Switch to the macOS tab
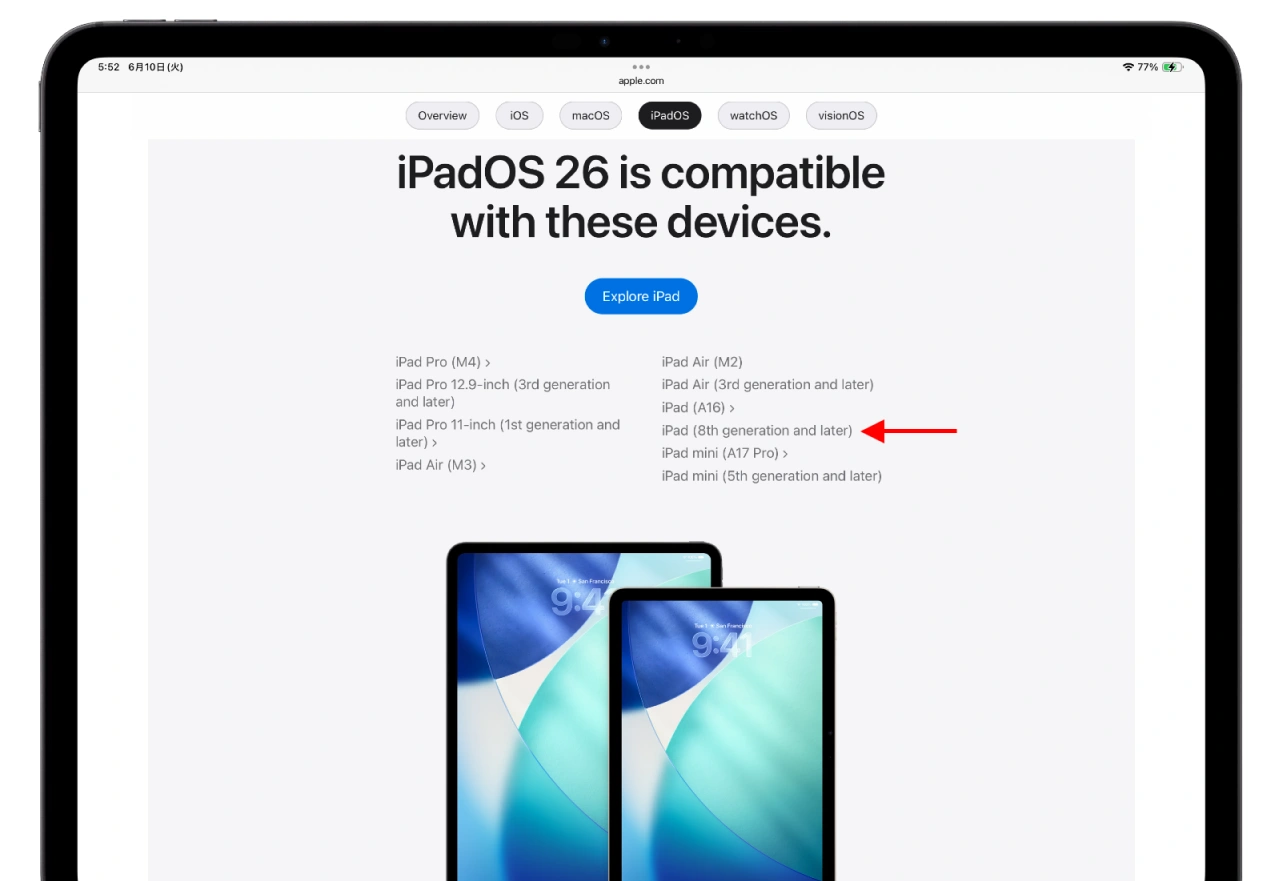The width and height of the screenshot is (1280, 881). 590,116
